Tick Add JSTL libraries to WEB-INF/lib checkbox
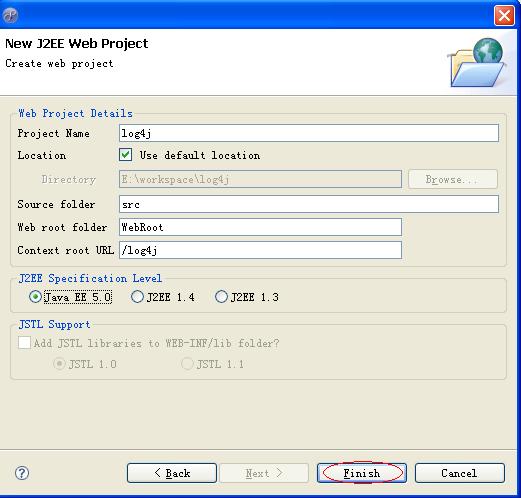The height and width of the screenshot is (498, 521). pyautogui.click(x=24, y=343)
